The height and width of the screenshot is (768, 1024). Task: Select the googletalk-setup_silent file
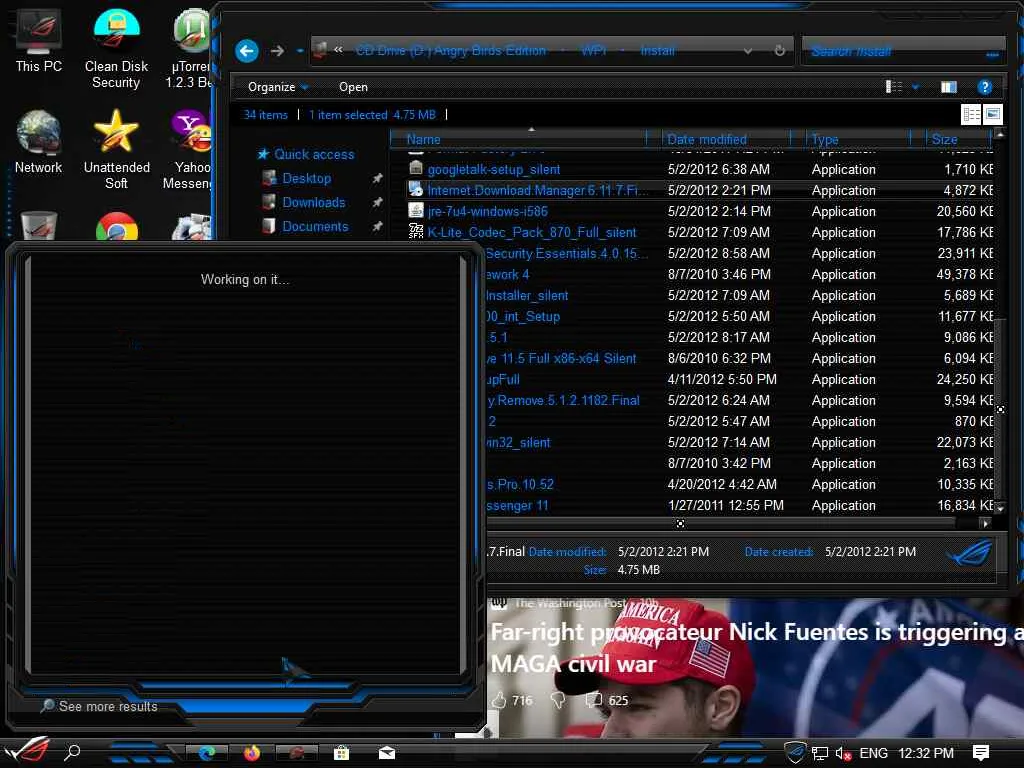(x=494, y=169)
